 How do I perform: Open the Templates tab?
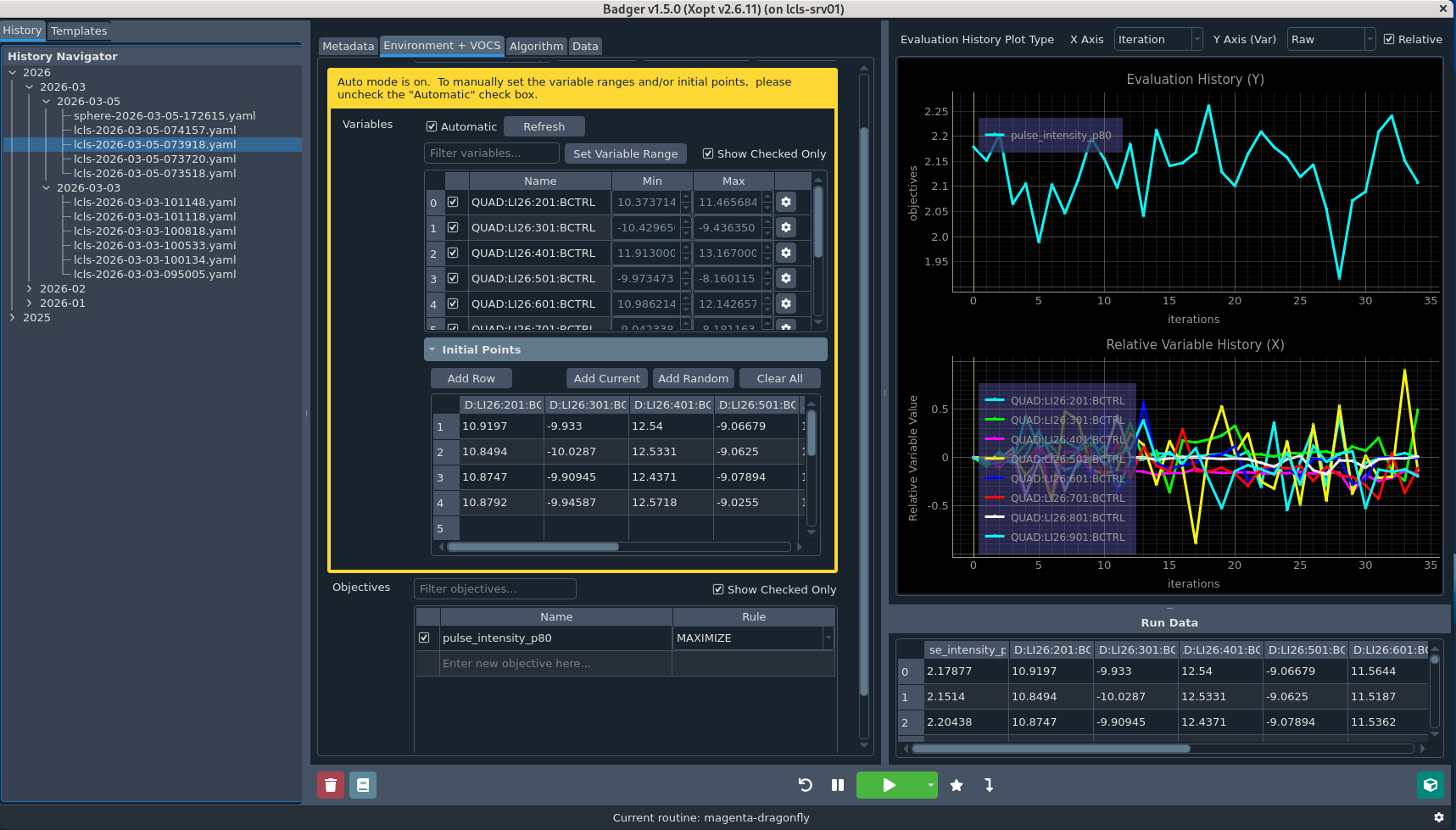(79, 31)
